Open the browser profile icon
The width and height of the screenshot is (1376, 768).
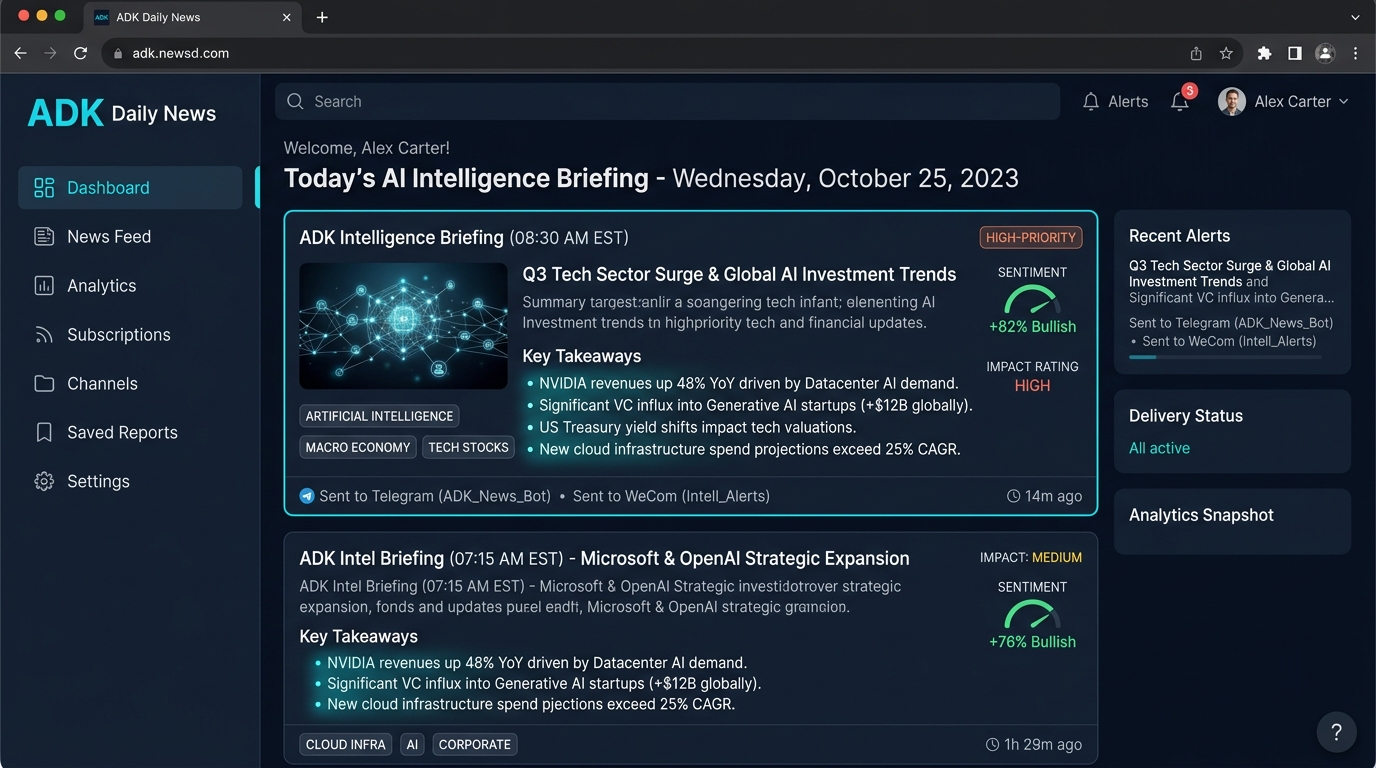coord(1325,53)
